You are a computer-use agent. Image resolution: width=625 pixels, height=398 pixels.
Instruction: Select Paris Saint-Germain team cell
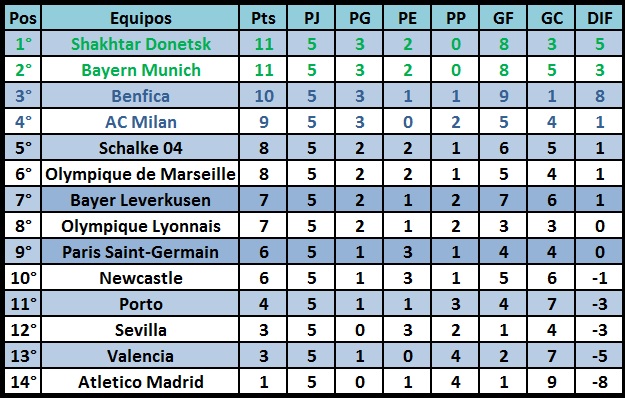click(140, 252)
